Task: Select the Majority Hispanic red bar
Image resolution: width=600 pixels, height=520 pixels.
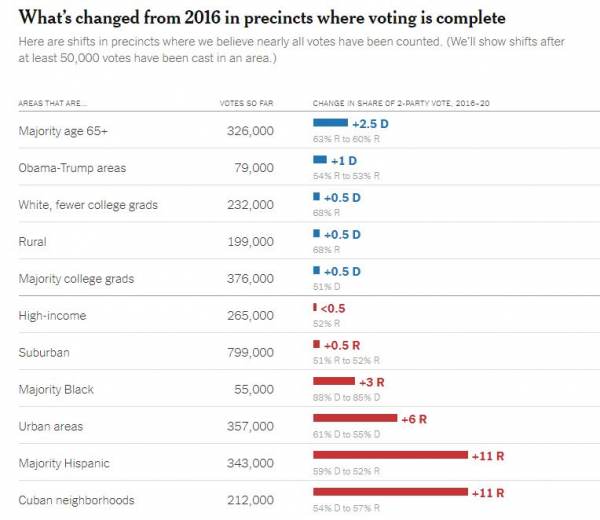Action: 390,455
